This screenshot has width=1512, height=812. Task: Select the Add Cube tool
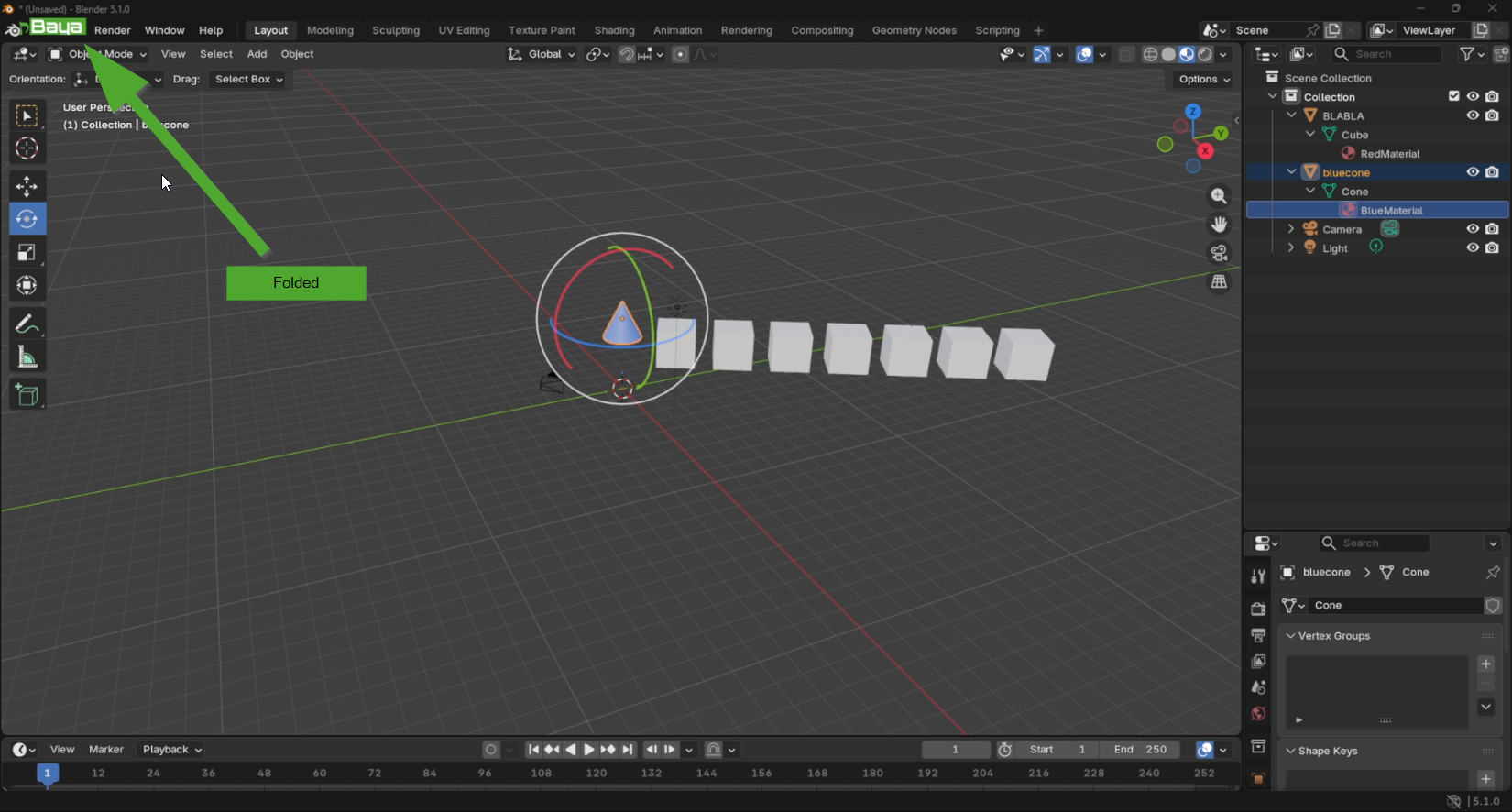pyautogui.click(x=27, y=395)
